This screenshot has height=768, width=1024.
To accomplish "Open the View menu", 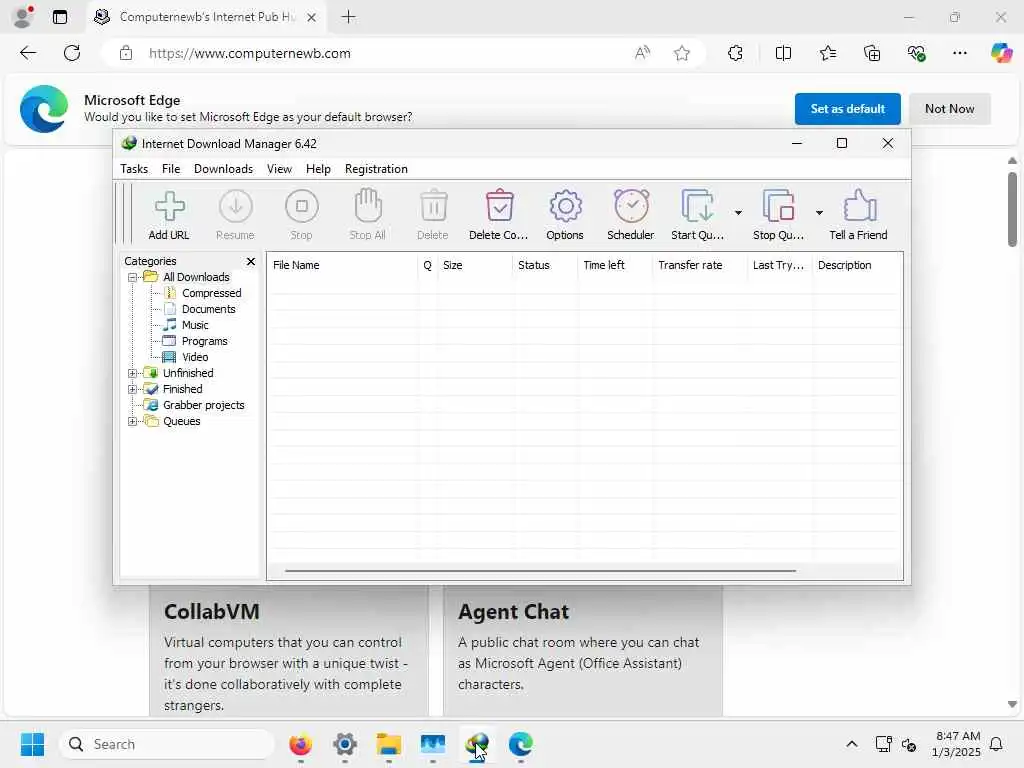I will (x=279, y=168).
